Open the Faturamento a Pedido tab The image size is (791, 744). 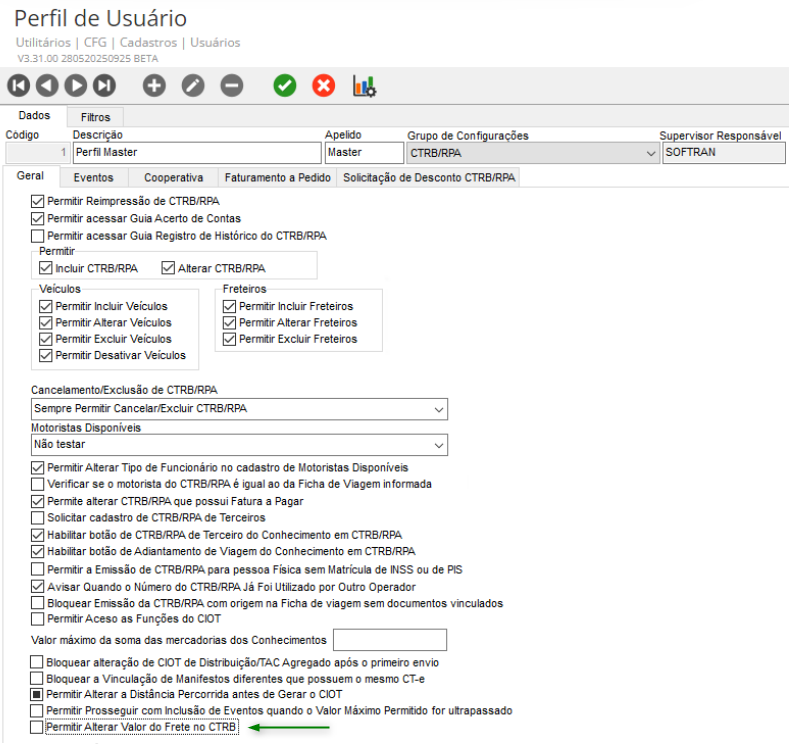pyautogui.click(x=277, y=178)
